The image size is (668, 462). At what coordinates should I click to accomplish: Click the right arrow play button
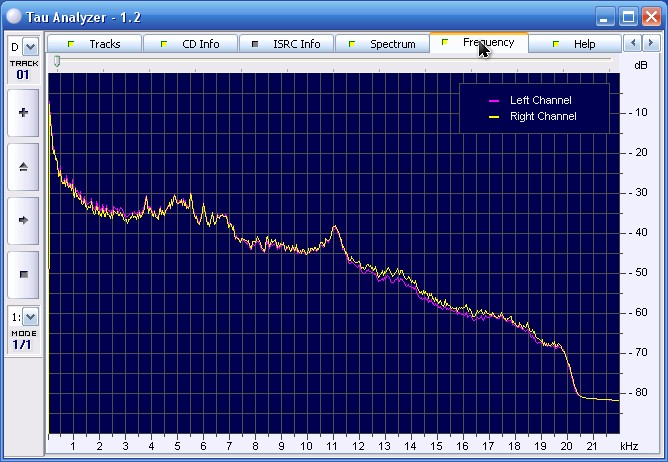(23, 220)
